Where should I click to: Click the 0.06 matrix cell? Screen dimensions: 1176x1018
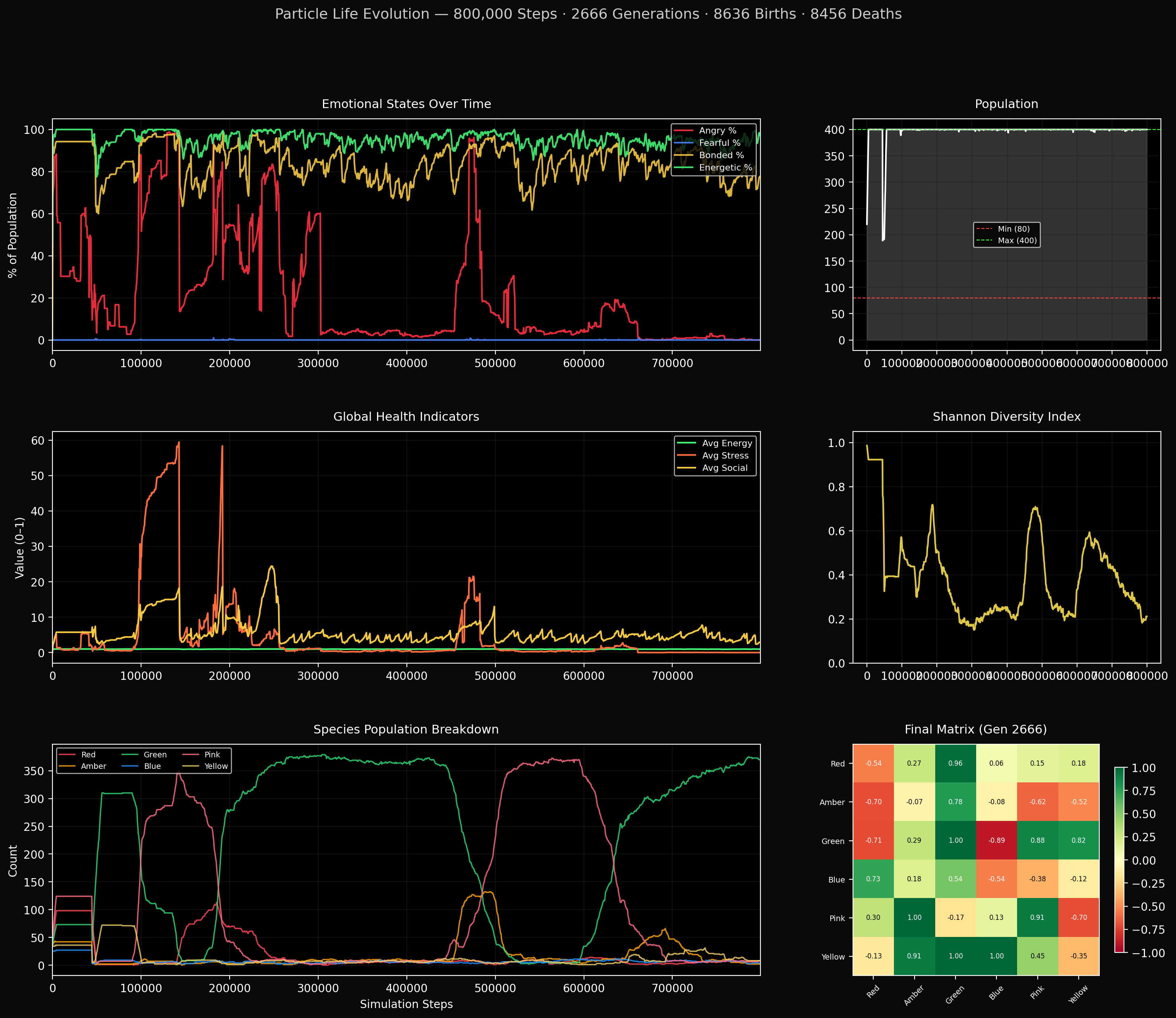click(x=996, y=763)
